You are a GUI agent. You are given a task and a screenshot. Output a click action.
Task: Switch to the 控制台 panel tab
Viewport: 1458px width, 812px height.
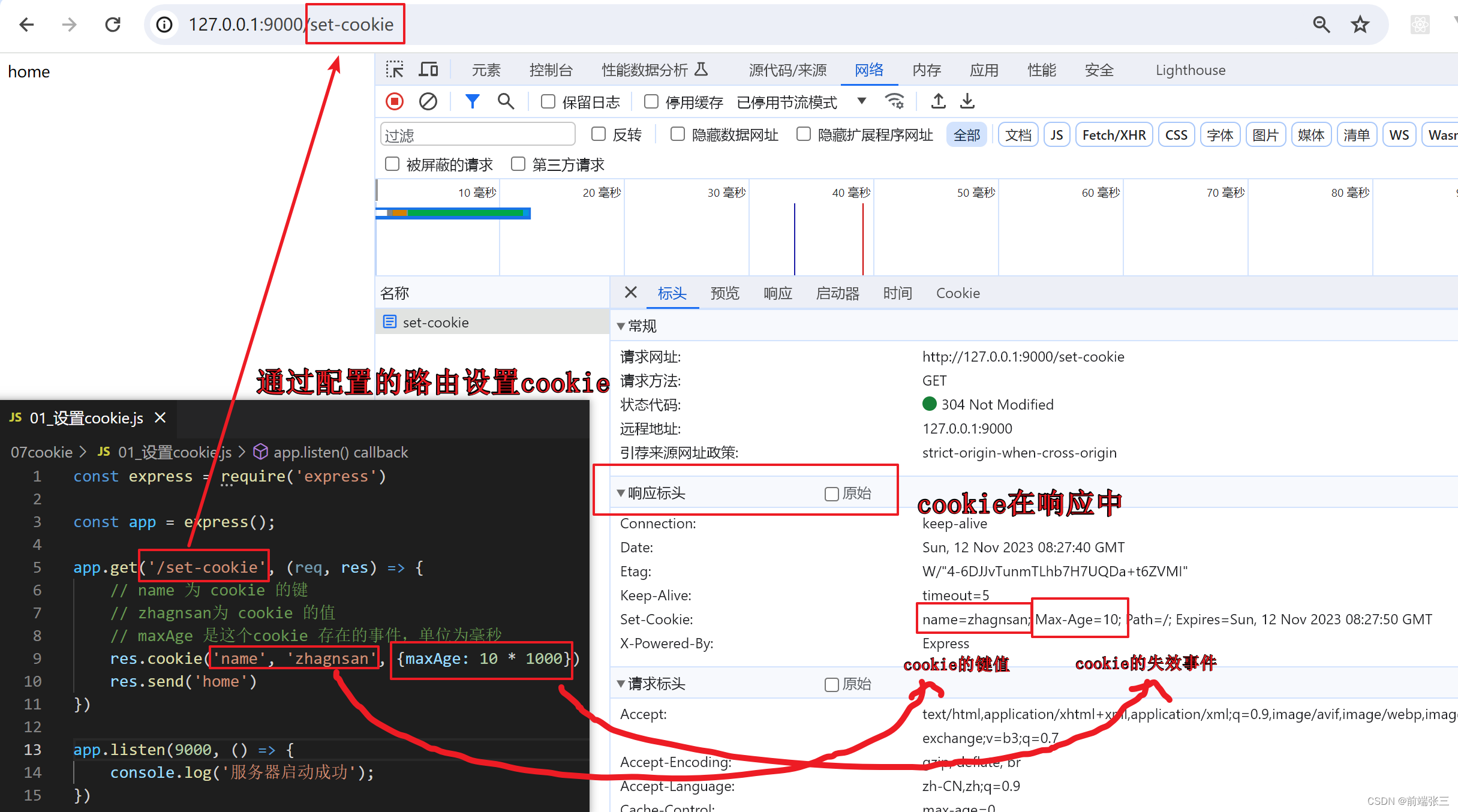551,70
